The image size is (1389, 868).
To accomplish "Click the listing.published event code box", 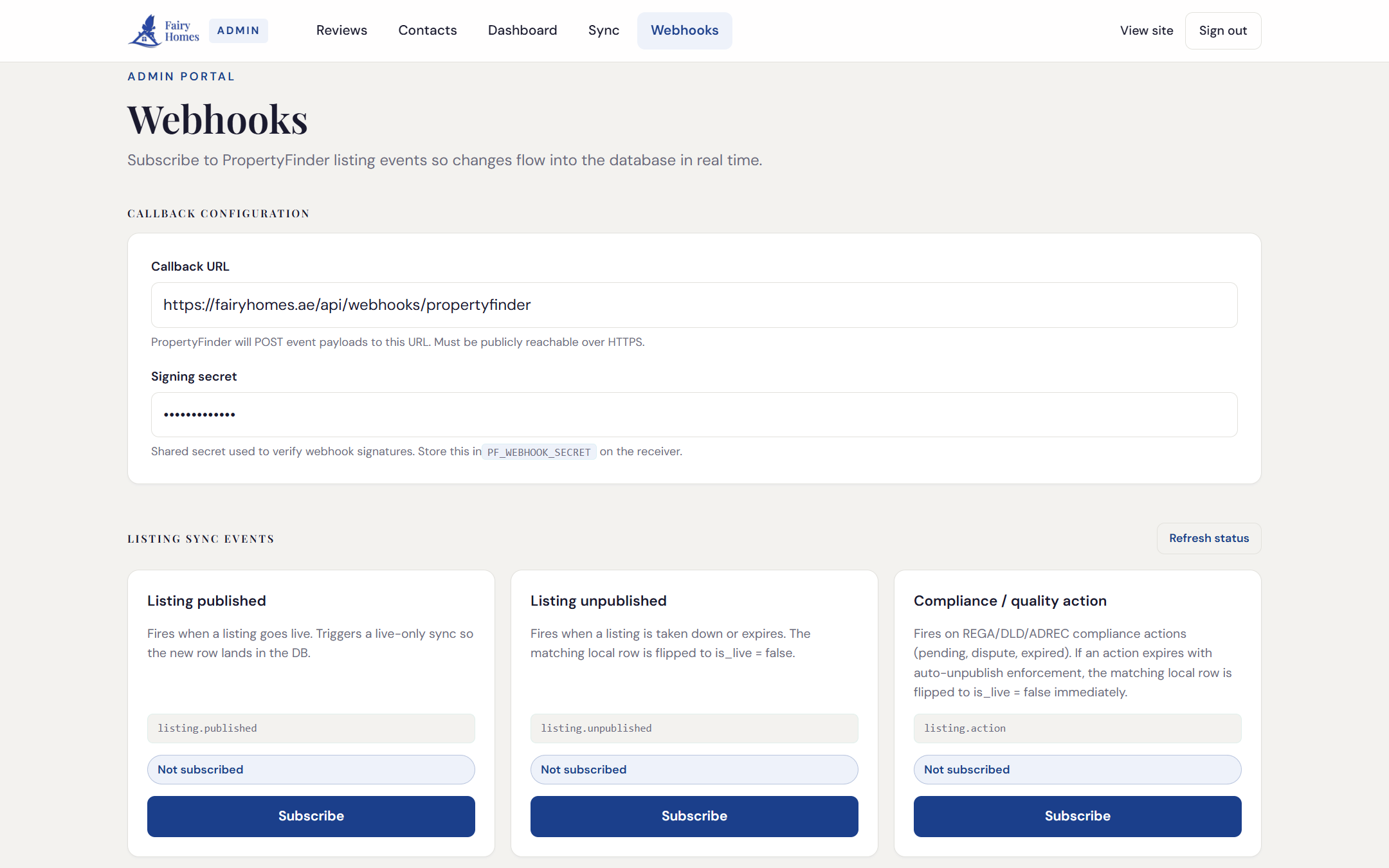I will coord(311,728).
